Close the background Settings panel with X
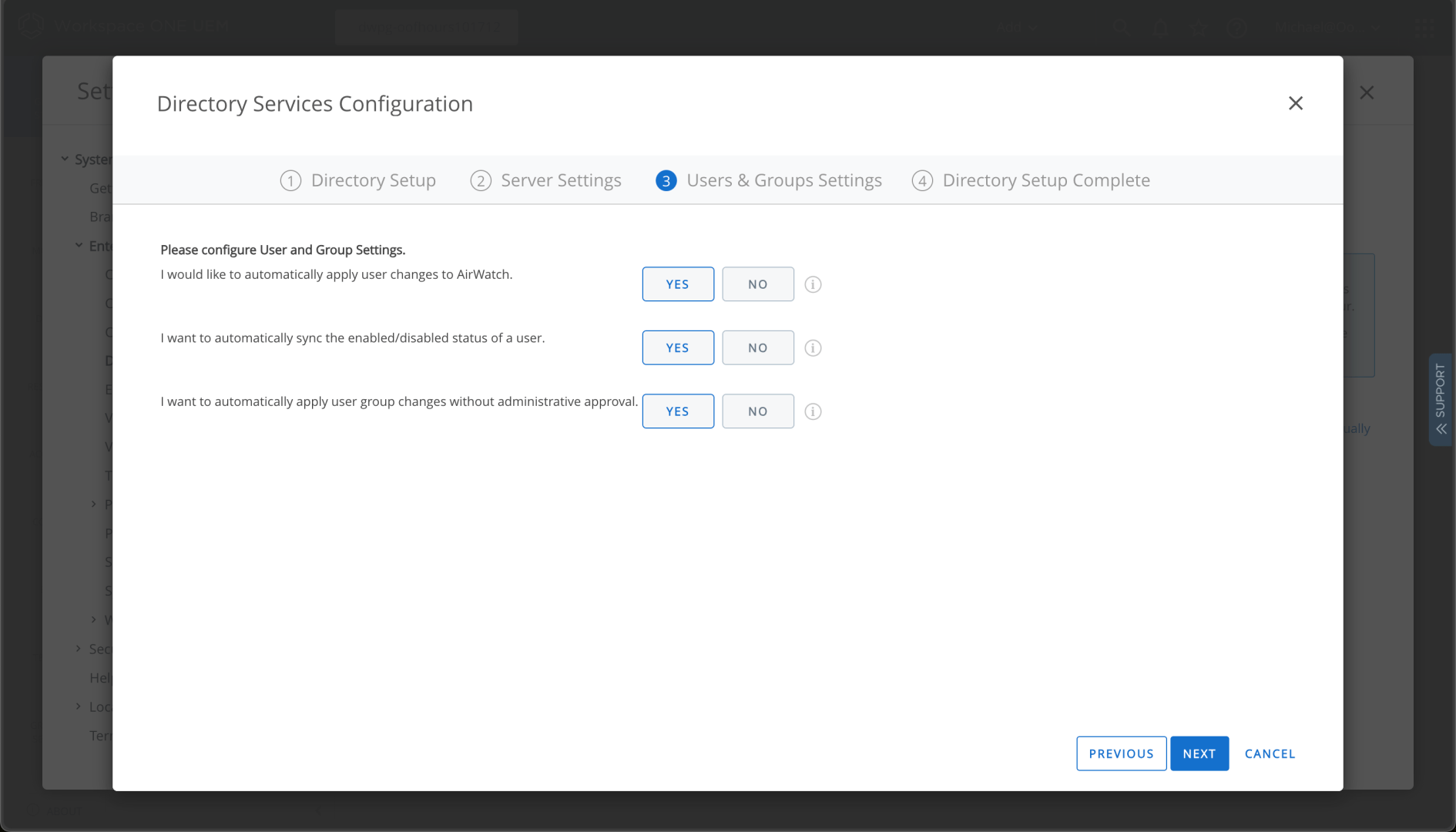 (x=1367, y=93)
